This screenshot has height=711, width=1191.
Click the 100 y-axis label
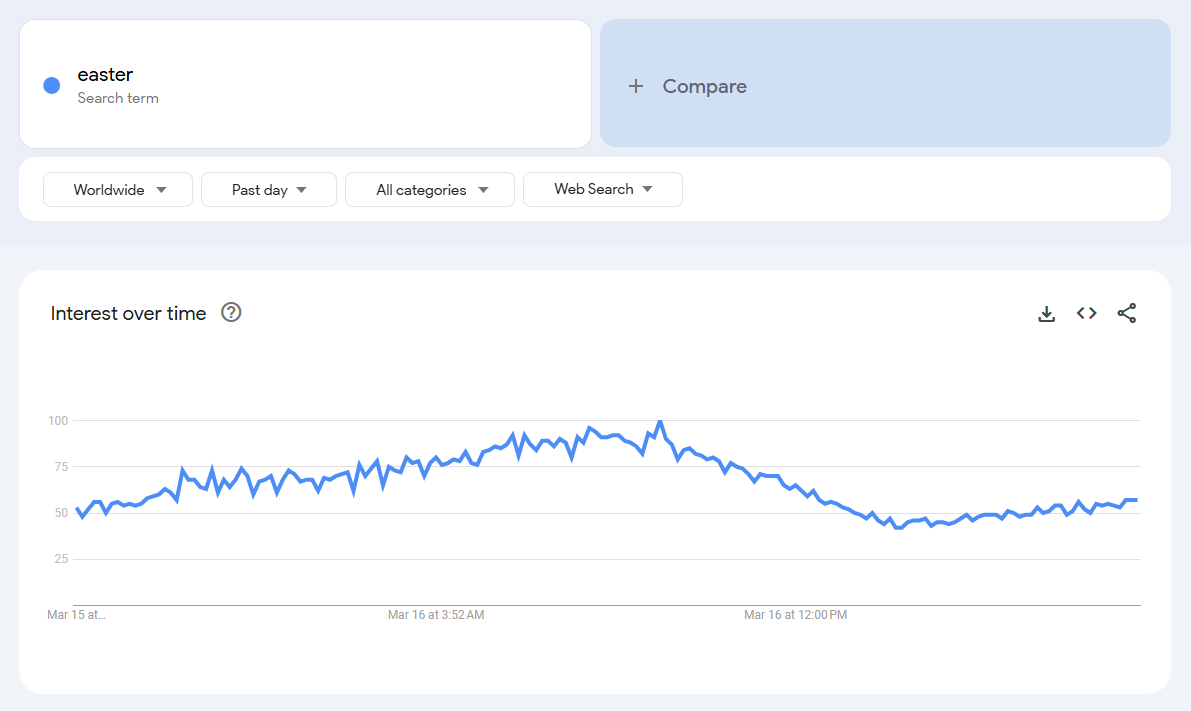coord(58,421)
